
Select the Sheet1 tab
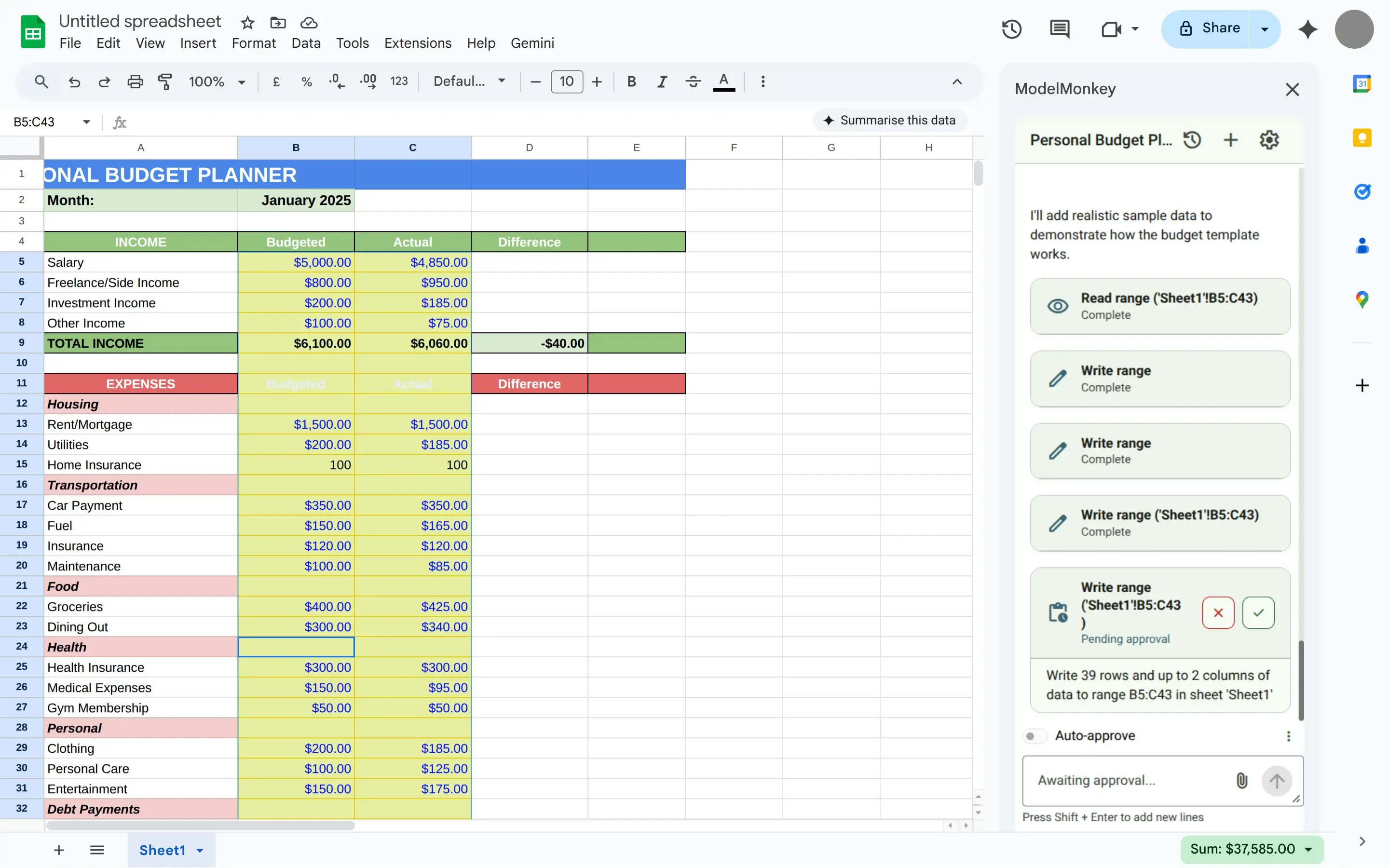[163, 850]
